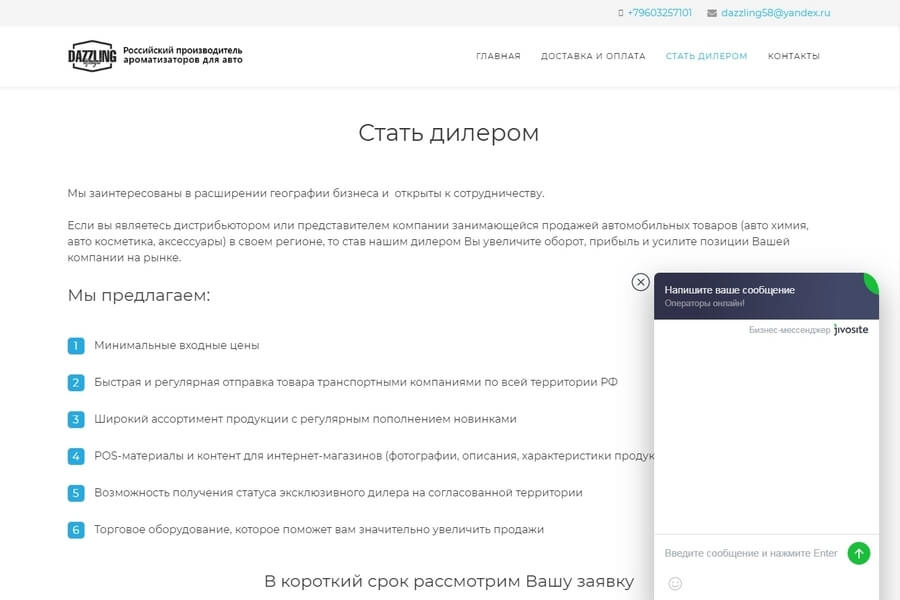The height and width of the screenshot is (600, 900).
Task: Select the СТАТЬ ДИЛЕРОМ navigation item
Action: [706, 56]
